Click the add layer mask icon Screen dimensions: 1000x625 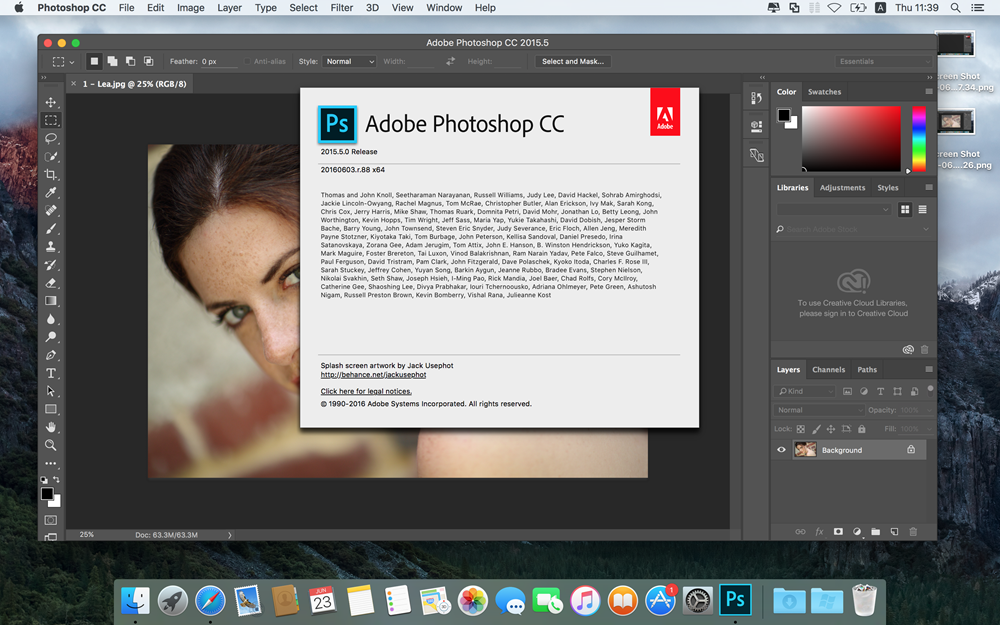[x=838, y=531]
